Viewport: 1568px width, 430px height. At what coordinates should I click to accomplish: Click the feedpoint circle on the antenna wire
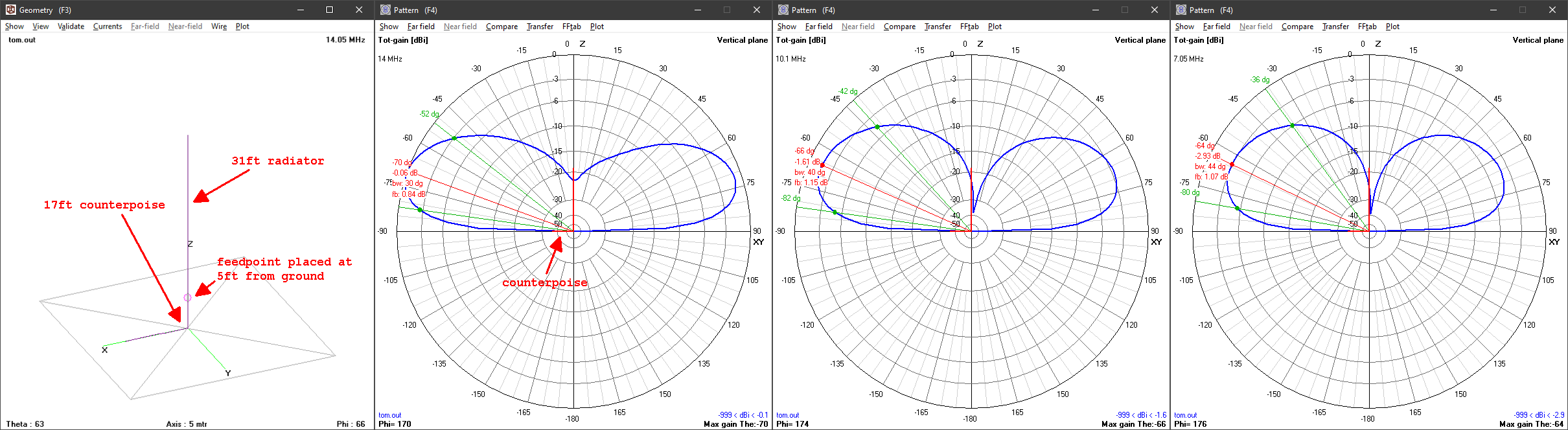tap(188, 298)
